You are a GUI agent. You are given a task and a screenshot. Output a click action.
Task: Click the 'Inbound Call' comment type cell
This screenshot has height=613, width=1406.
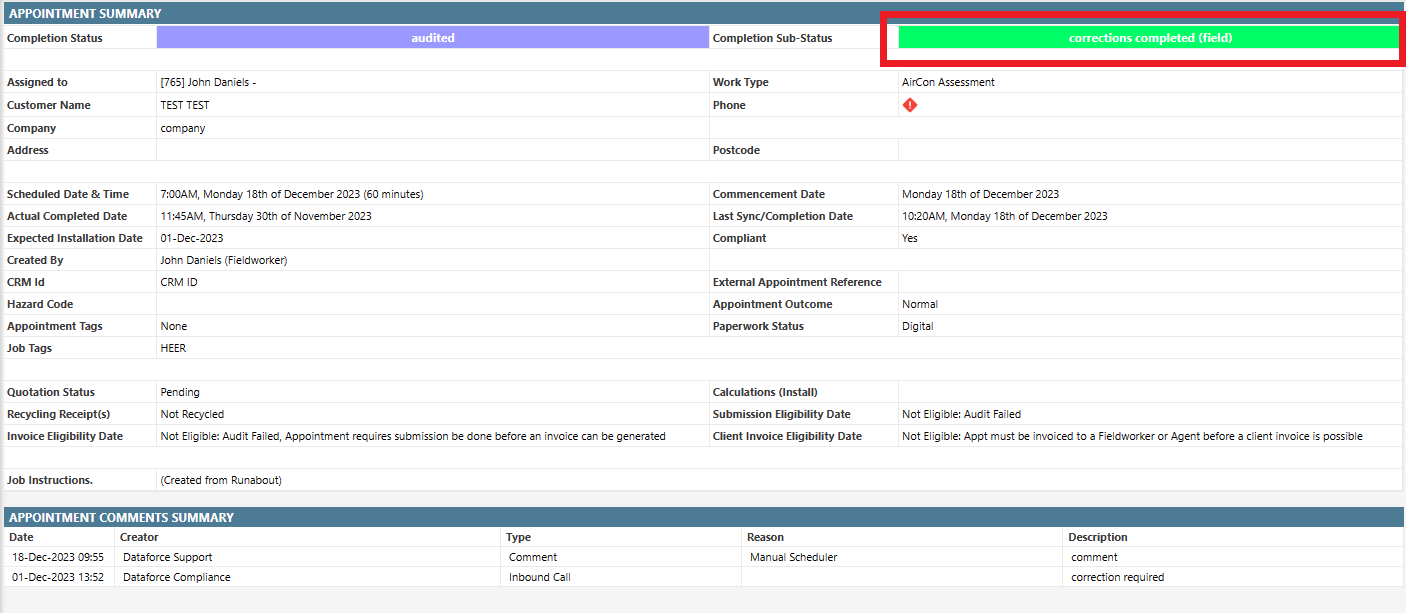(539, 577)
